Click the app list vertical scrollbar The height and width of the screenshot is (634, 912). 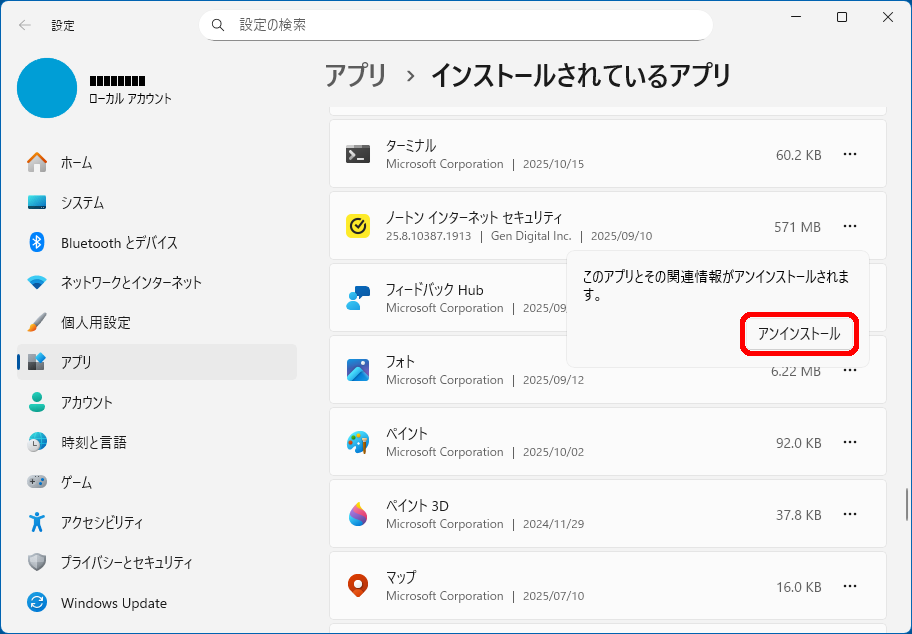pos(906,503)
